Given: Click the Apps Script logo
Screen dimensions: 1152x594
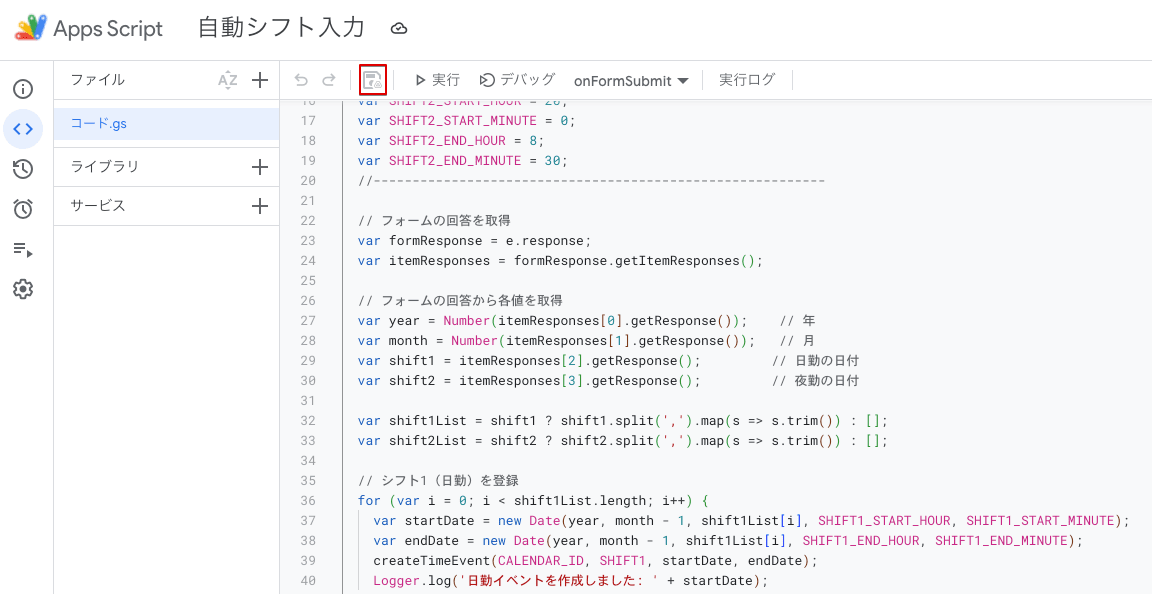Looking at the screenshot, I should click(x=32, y=29).
